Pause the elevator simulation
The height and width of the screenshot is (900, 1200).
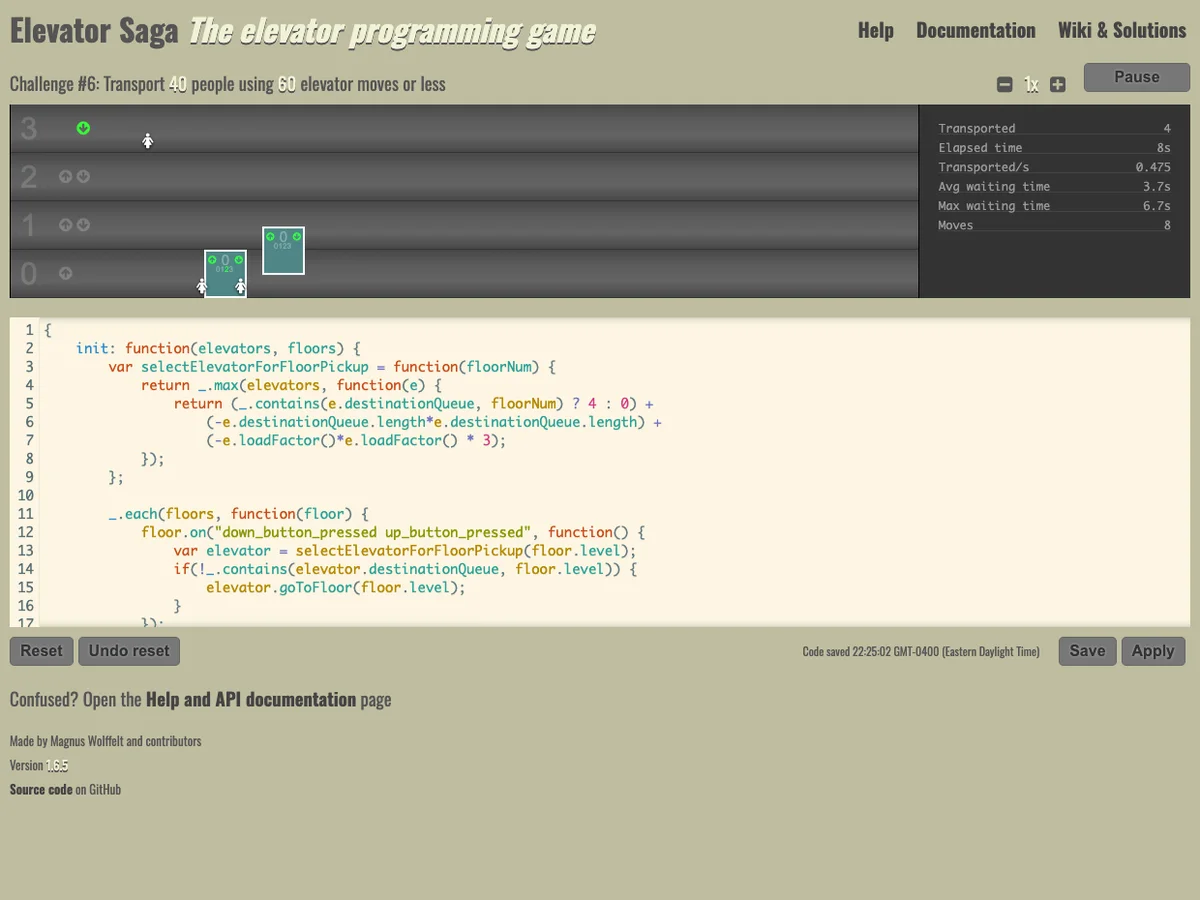point(1137,77)
